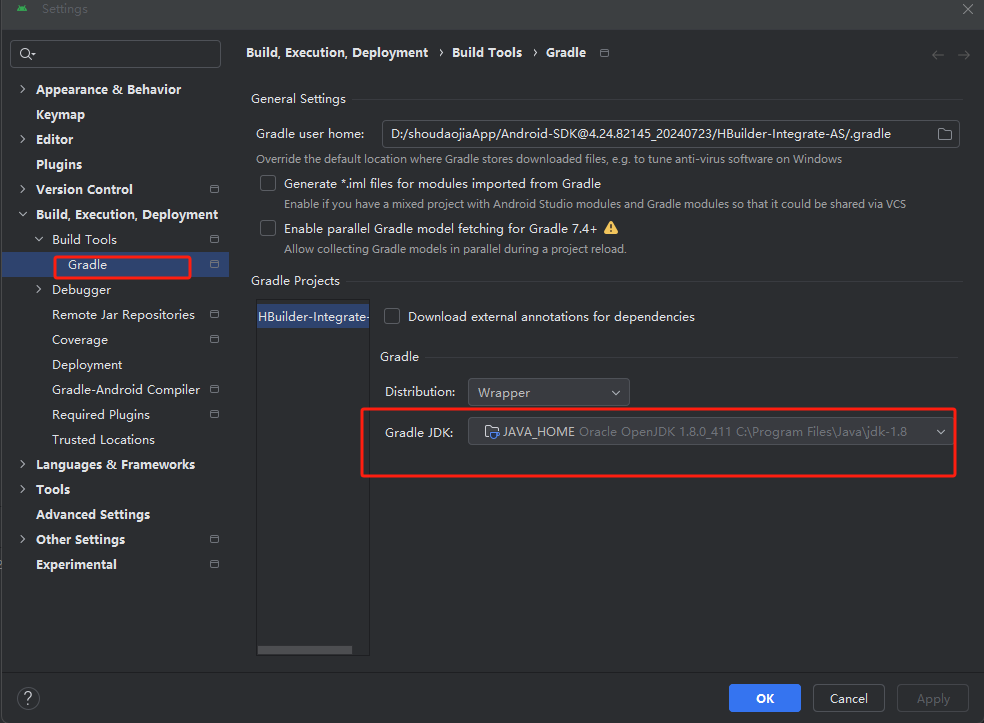This screenshot has width=984, height=723.
Task: Open the Gradle JDK dropdown
Action: [710, 432]
